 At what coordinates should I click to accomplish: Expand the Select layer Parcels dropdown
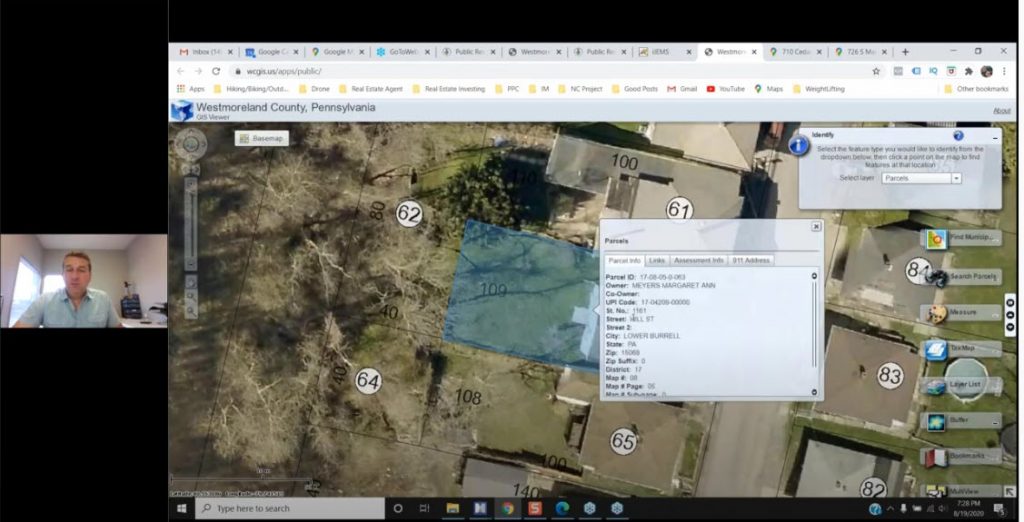956,178
